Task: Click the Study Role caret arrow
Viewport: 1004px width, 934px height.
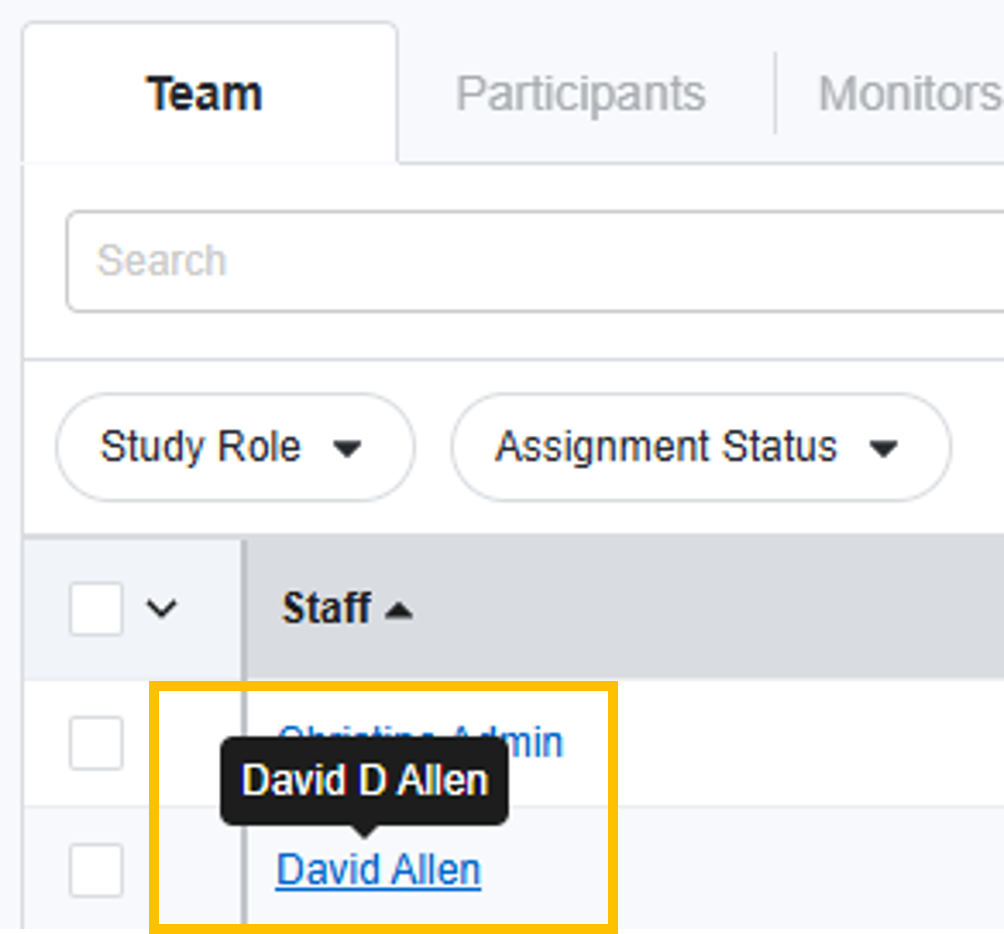Action: pos(347,449)
